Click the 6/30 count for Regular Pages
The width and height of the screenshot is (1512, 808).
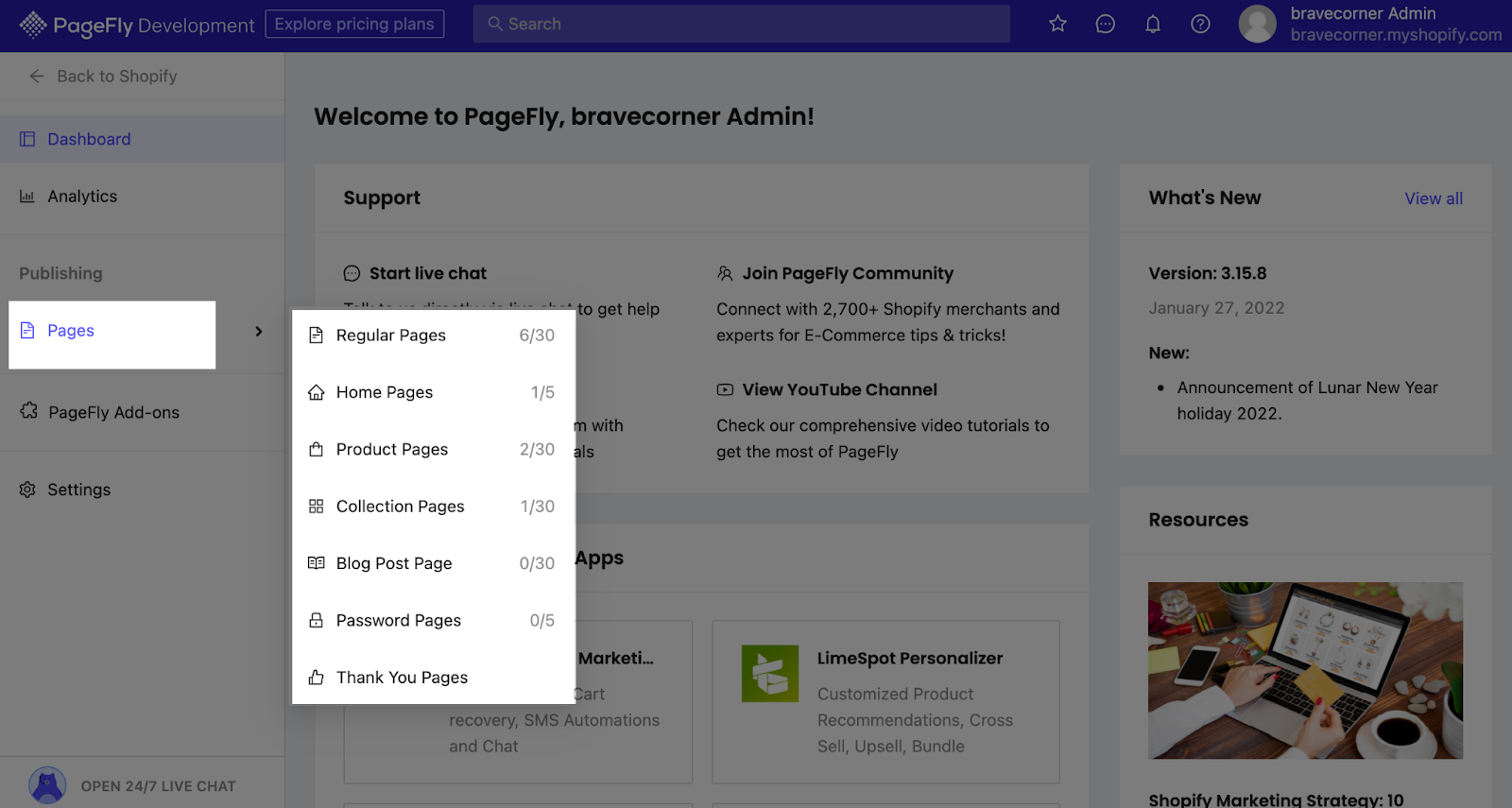(x=537, y=335)
